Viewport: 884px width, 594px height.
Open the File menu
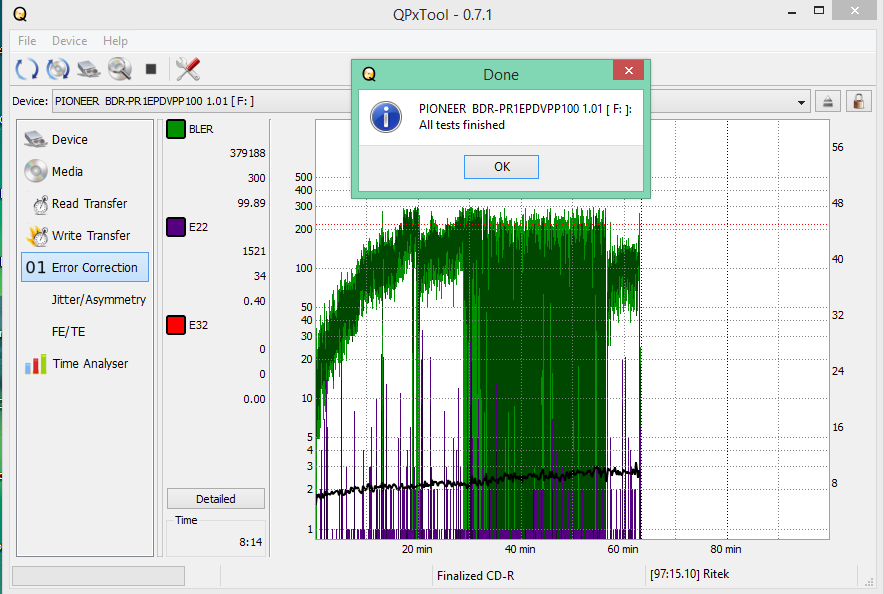[x=27, y=41]
